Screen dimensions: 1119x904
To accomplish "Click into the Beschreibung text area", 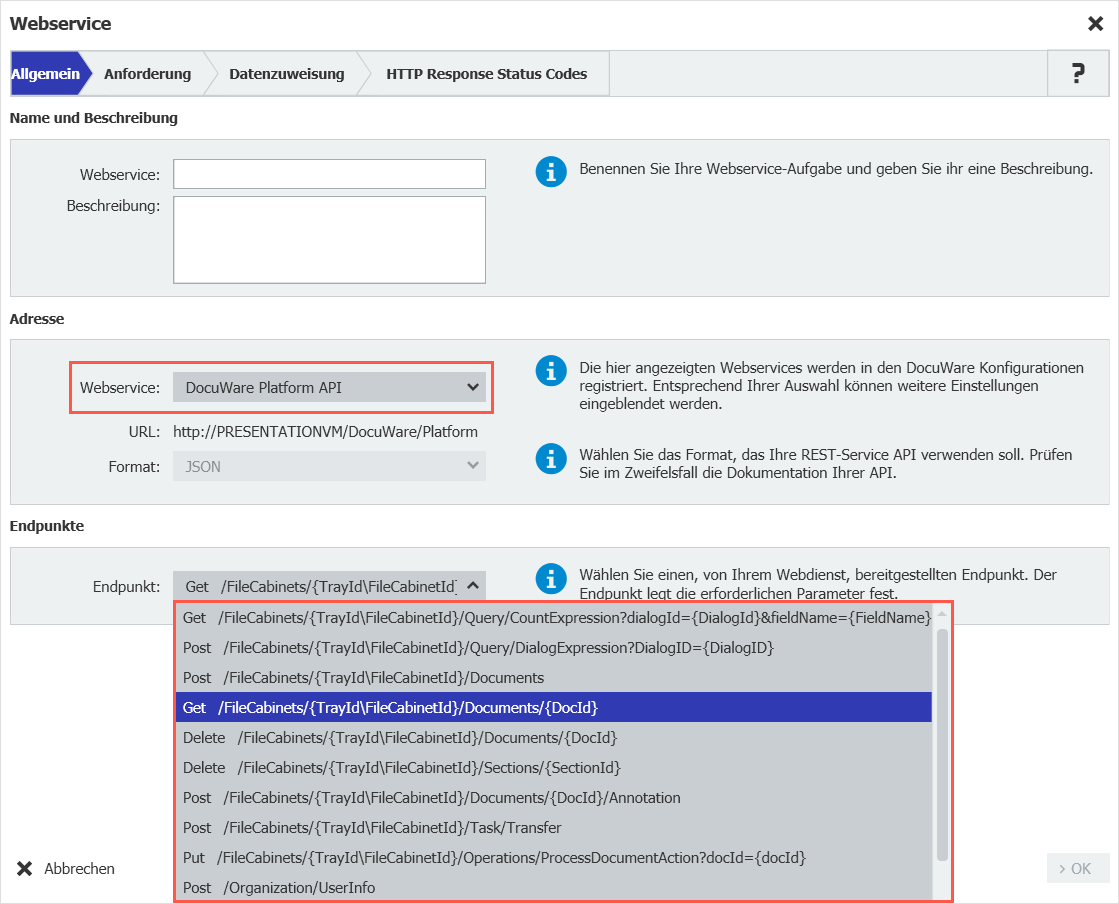I will click(329, 240).
